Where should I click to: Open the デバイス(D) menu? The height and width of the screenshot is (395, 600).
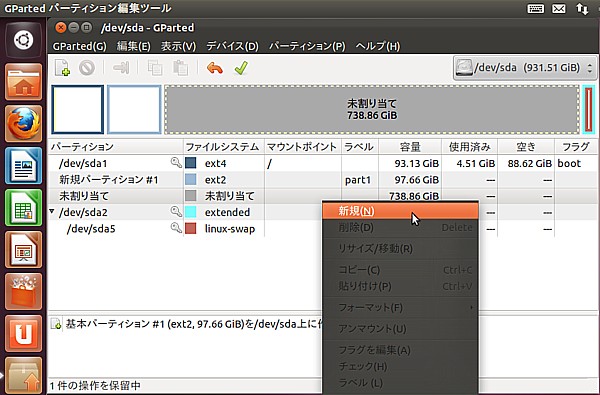232,46
